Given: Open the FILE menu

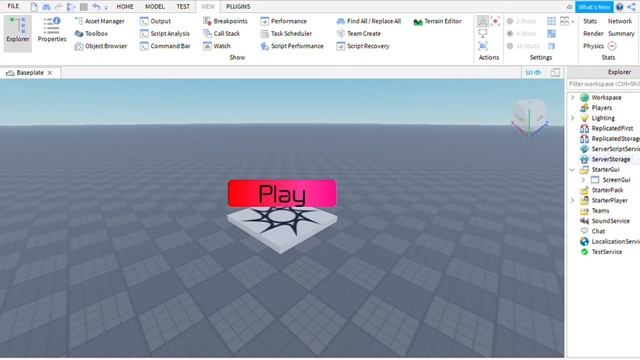Looking at the screenshot, I should 13,6.
